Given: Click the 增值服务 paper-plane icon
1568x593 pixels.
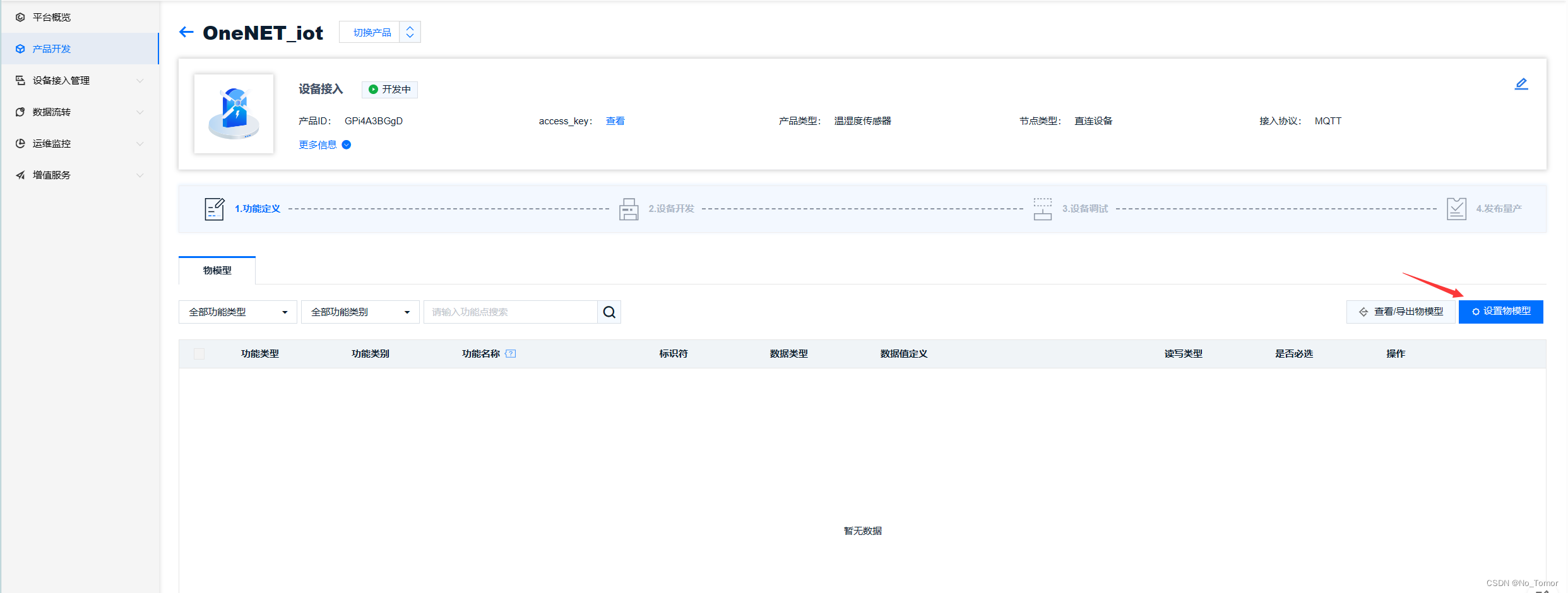Looking at the screenshot, I should point(20,175).
